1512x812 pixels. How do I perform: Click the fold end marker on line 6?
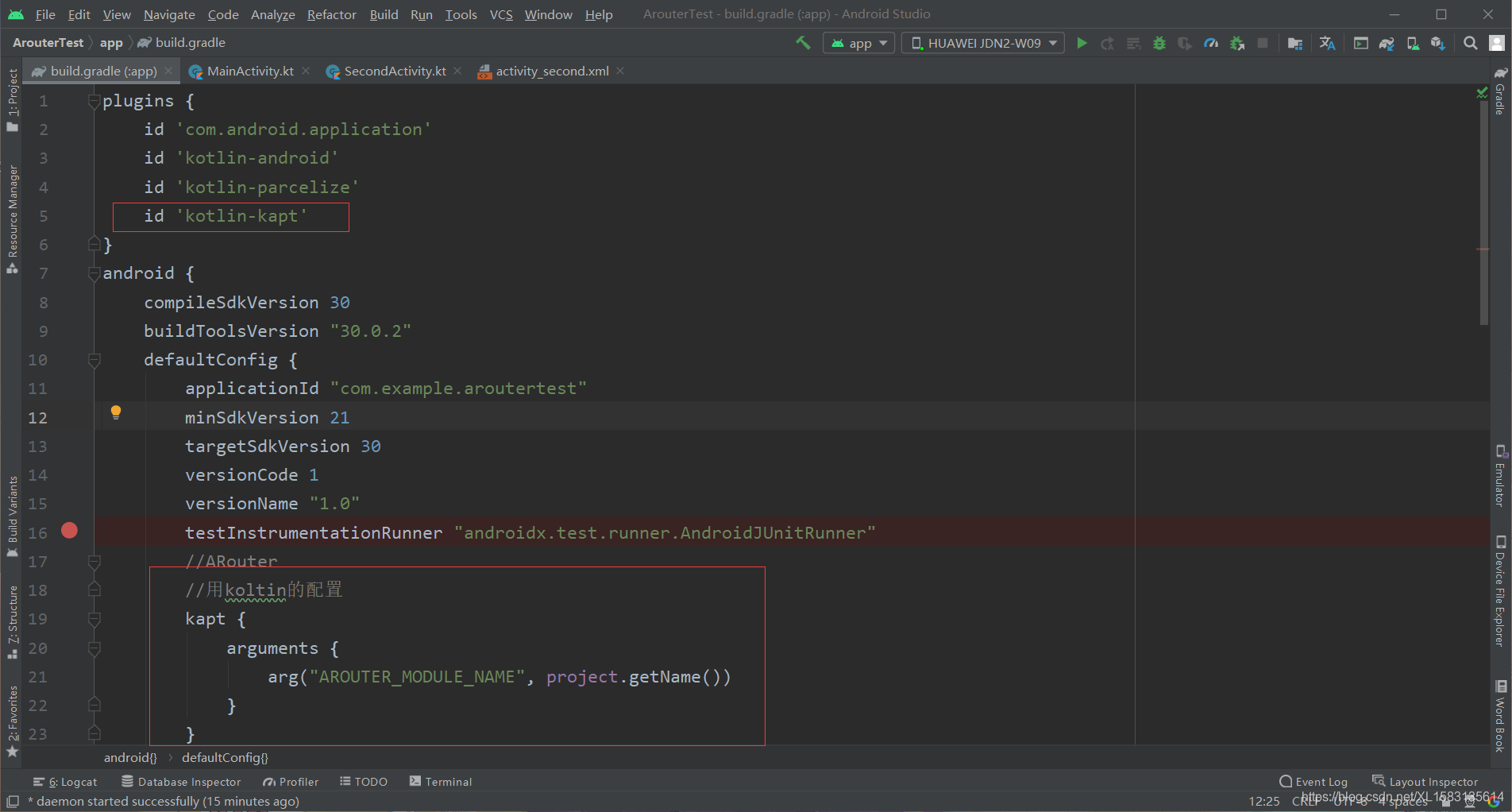[94, 244]
